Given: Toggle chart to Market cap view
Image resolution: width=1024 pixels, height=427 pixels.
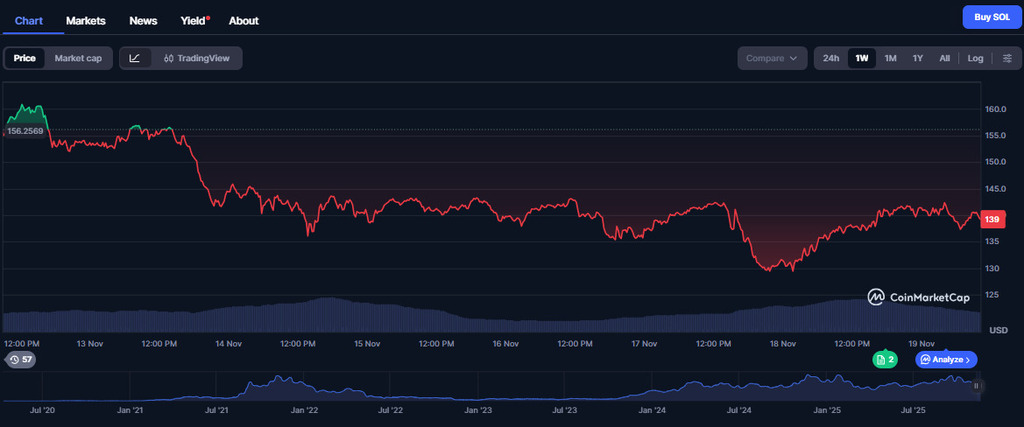Looking at the screenshot, I should pos(78,58).
